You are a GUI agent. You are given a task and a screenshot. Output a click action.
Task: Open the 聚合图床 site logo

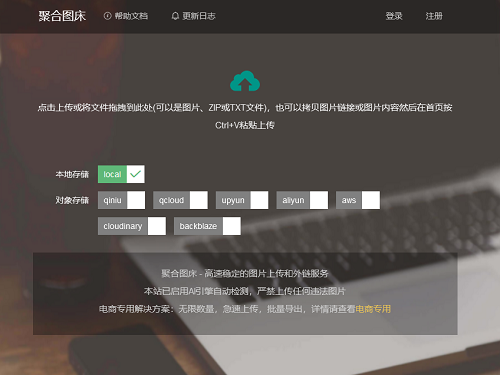point(62,16)
